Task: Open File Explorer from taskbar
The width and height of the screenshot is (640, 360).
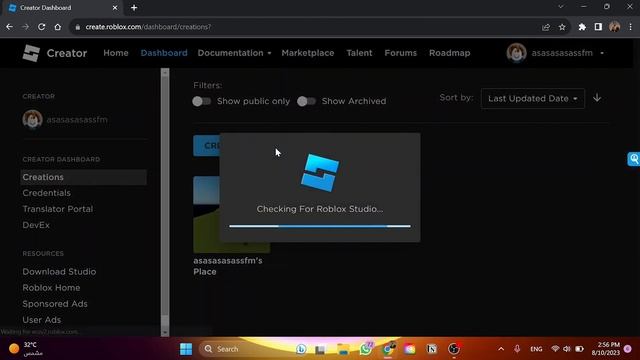Action: (343, 349)
